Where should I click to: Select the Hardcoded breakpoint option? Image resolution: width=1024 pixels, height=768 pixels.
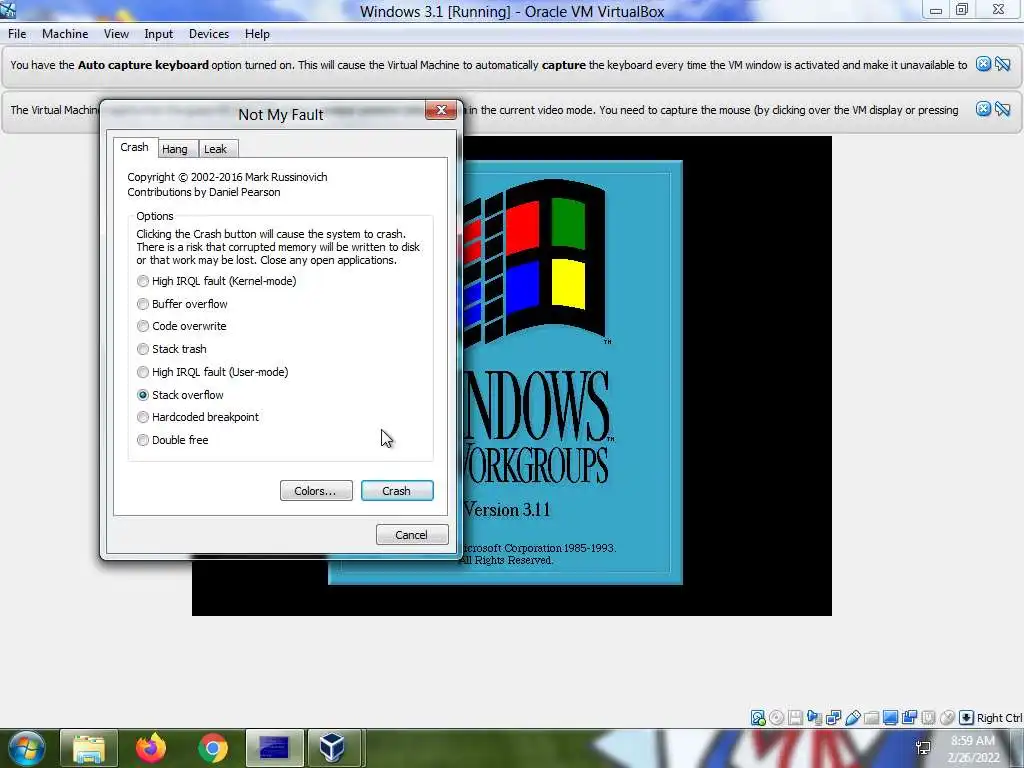198,417
